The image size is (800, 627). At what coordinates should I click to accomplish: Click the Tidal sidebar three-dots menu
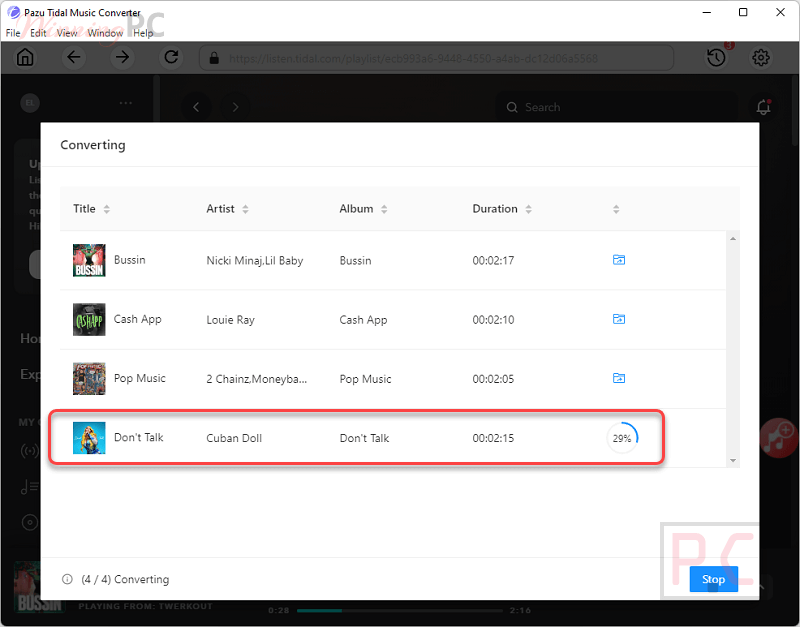tap(126, 103)
